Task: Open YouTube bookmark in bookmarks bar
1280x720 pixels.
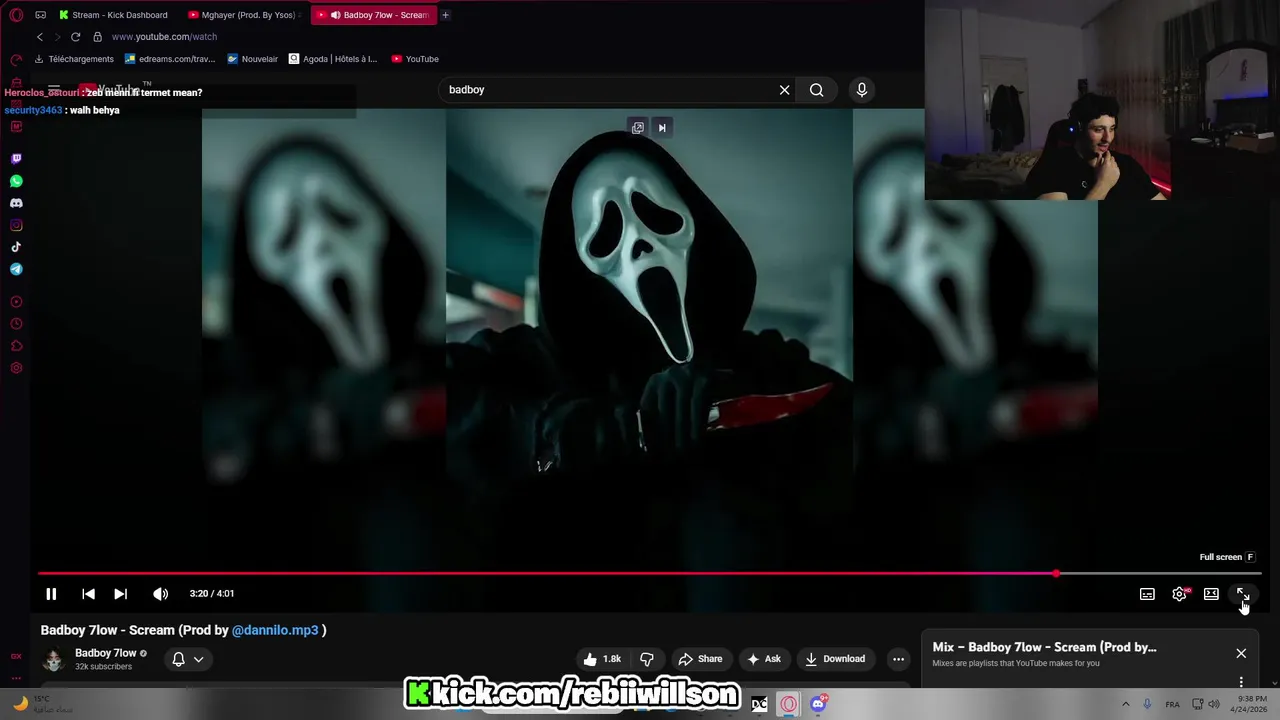Action: tap(415, 59)
